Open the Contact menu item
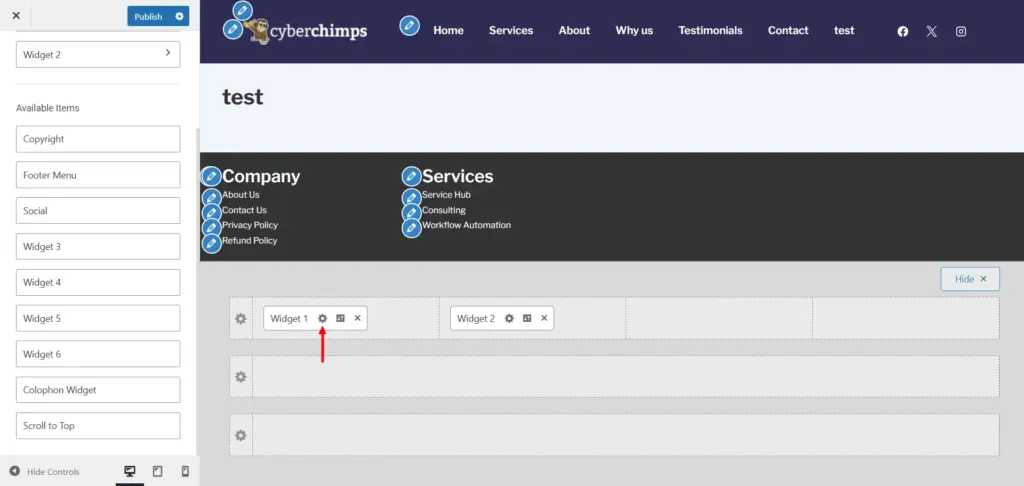The height and width of the screenshot is (486, 1024). (x=788, y=30)
